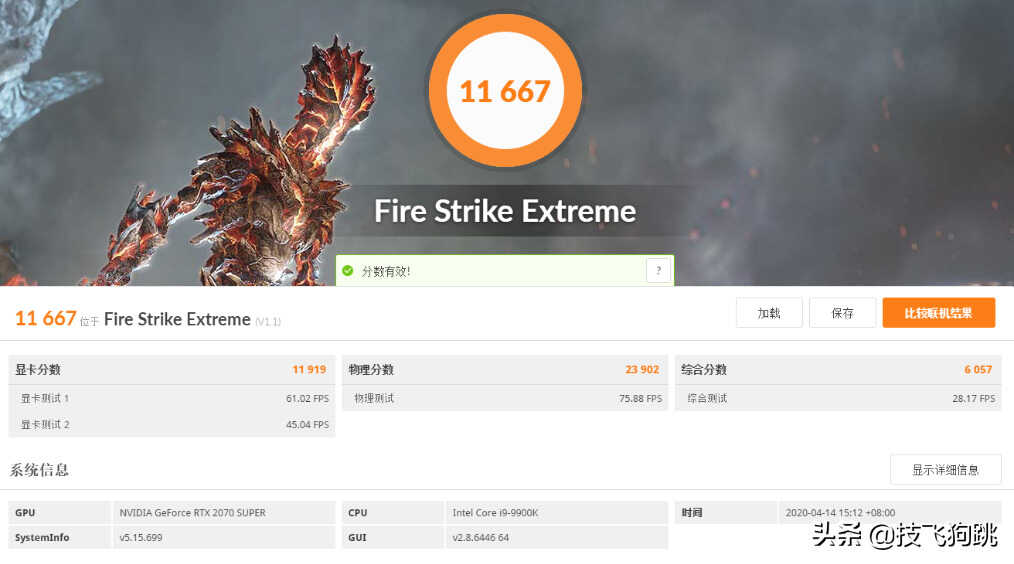Click the NVIDIA GeForce RTX 2070 SUPER field
This screenshot has height=564, width=1014.
tap(224, 512)
